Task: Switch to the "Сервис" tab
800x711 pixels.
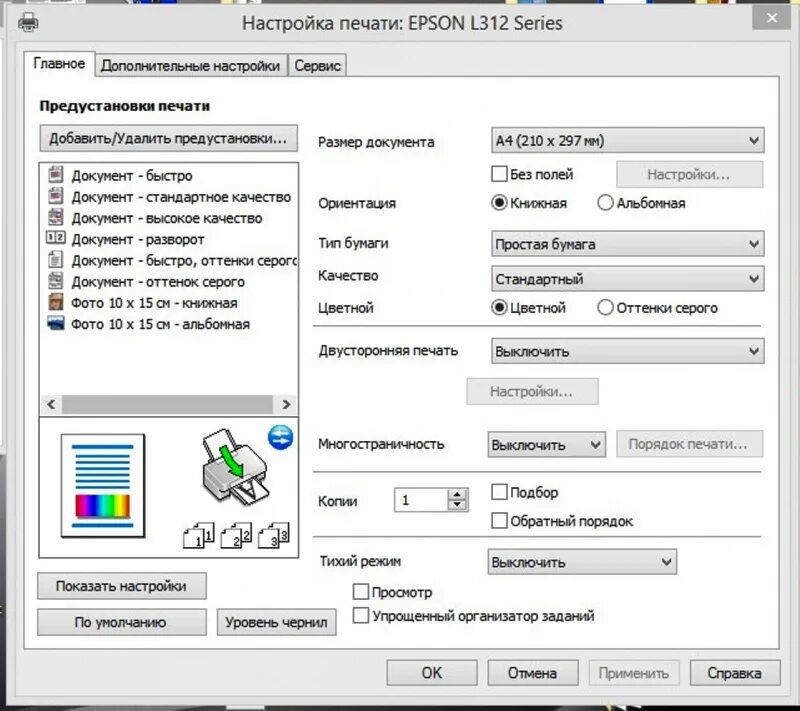Action: (317, 66)
